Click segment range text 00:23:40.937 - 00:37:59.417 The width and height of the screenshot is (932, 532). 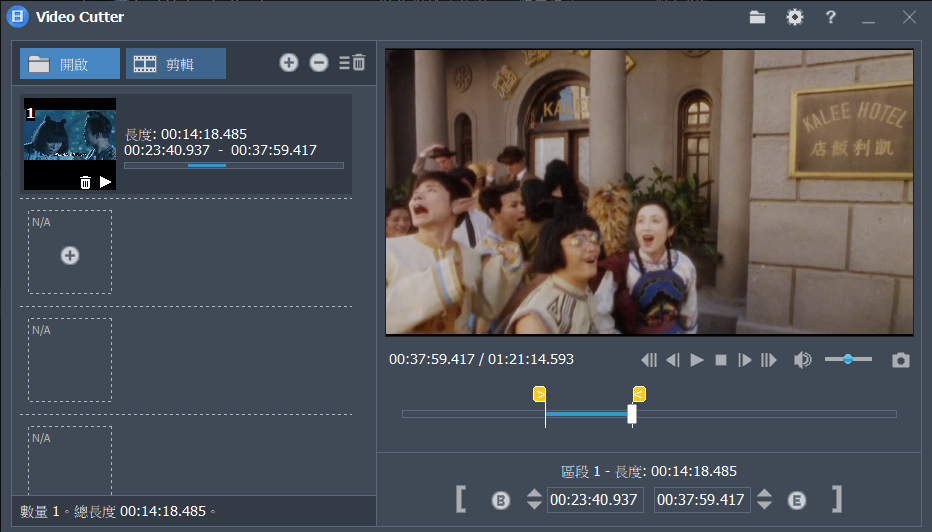pos(220,150)
